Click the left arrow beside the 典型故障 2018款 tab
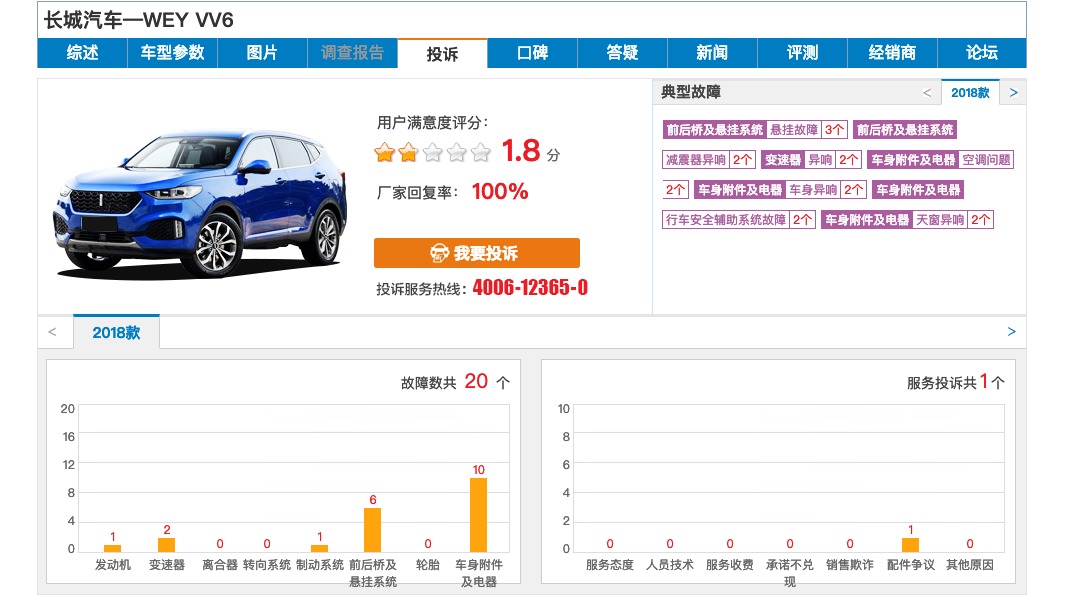 (x=926, y=93)
